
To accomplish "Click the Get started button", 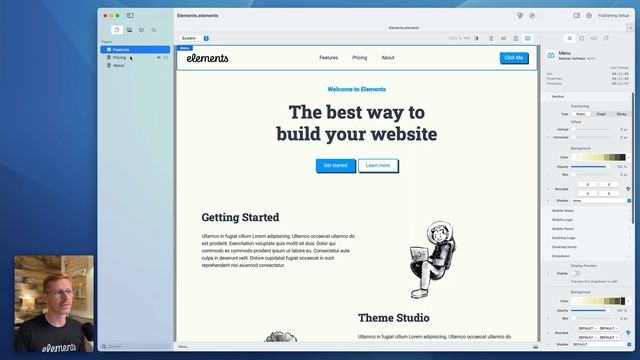I will click(336, 165).
